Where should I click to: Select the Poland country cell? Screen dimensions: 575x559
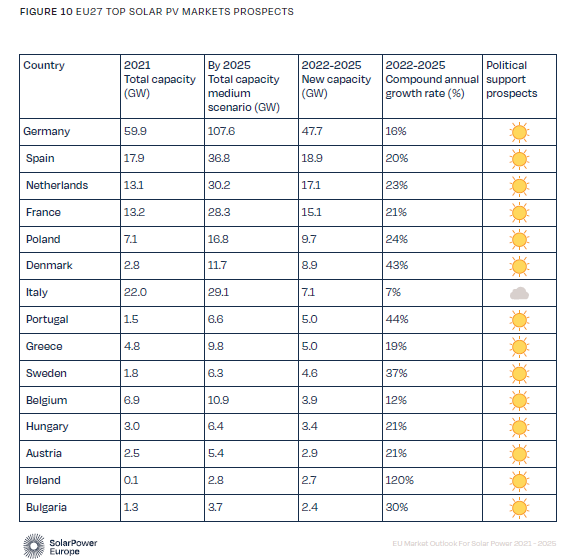[x=70, y=239]
